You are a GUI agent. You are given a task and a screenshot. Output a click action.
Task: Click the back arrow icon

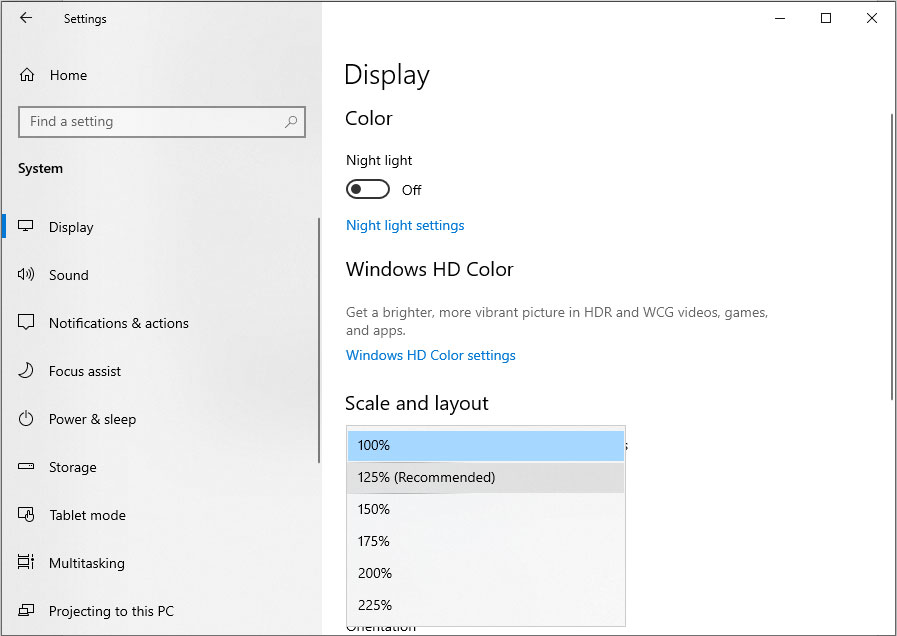point(26,18)
